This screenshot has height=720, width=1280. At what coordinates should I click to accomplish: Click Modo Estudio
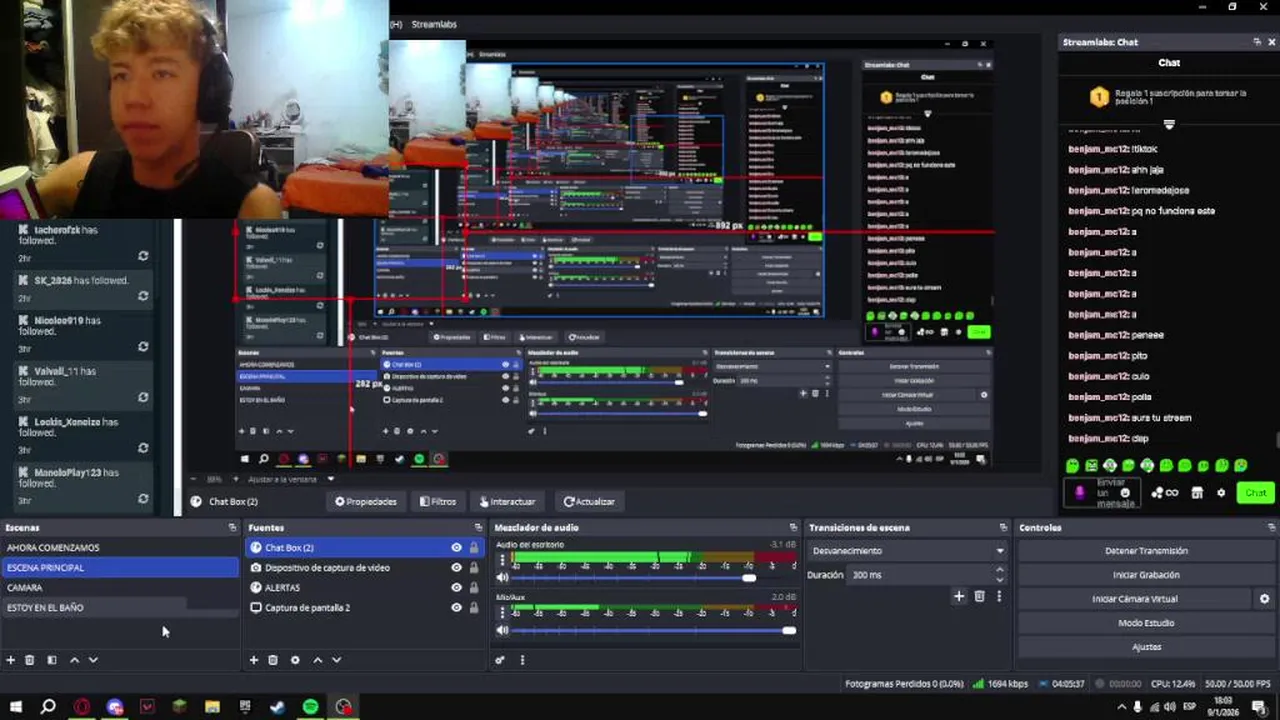[1146, 623]
